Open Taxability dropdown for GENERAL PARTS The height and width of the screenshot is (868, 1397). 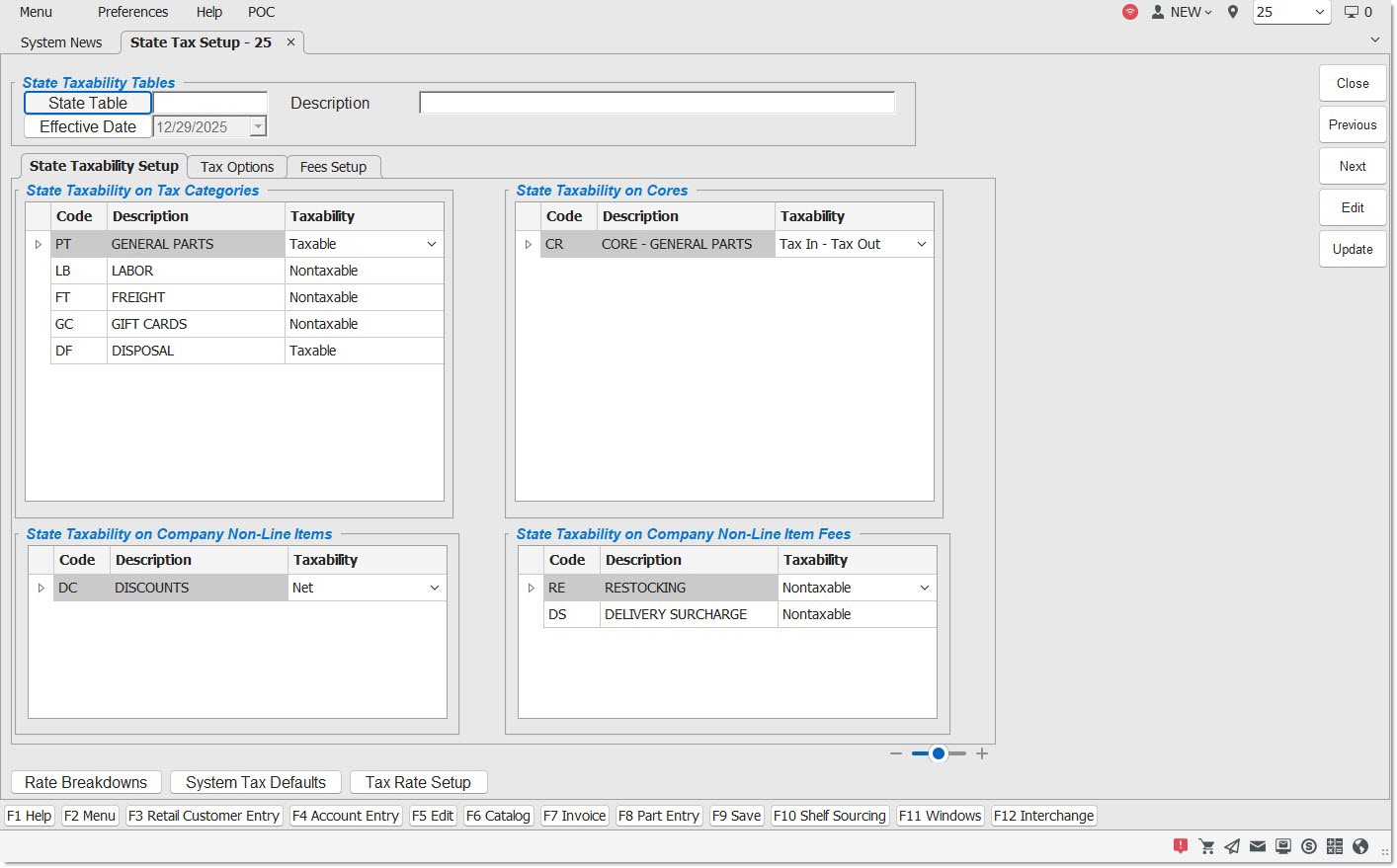(x=432, y=244)
